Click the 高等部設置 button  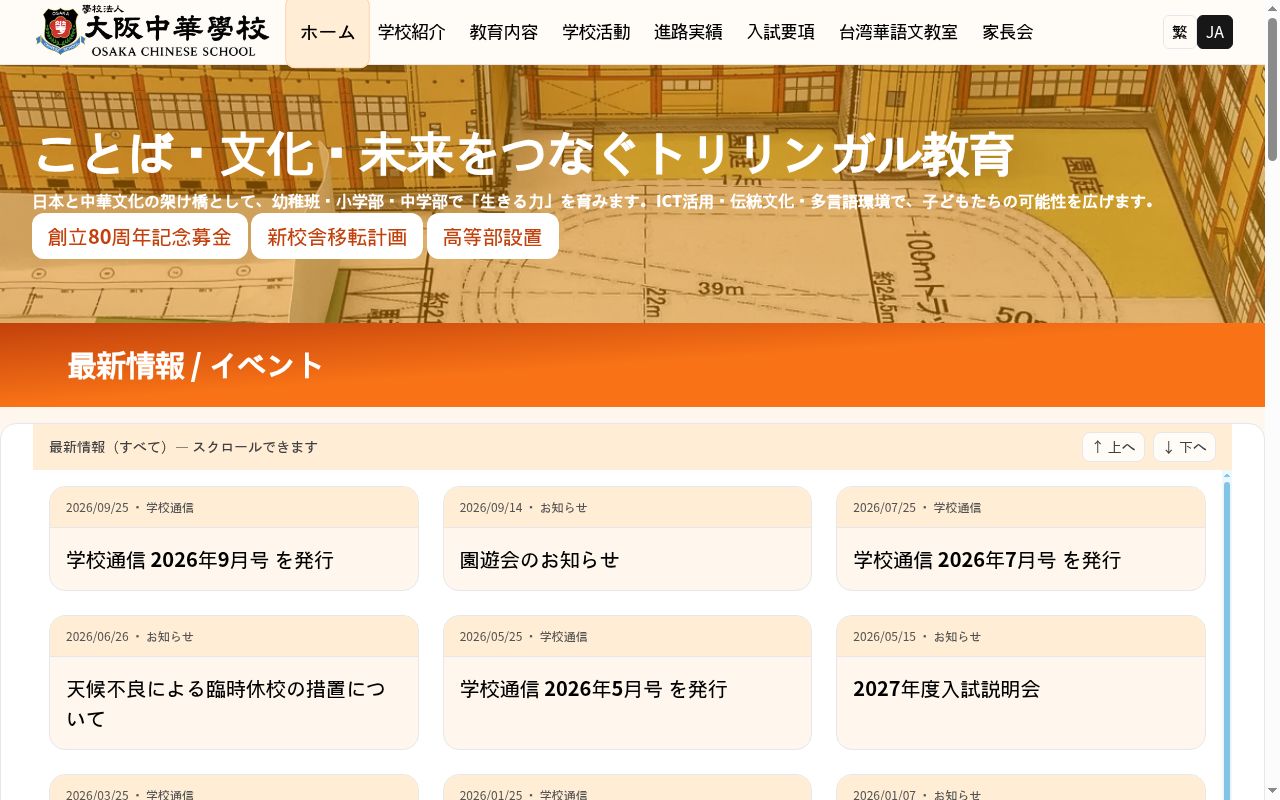[492, 237]
